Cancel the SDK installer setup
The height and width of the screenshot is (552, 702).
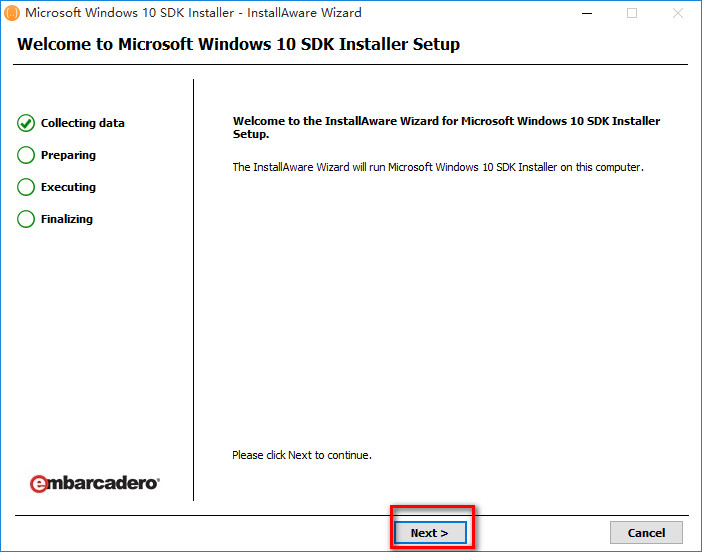coord(646,533)
